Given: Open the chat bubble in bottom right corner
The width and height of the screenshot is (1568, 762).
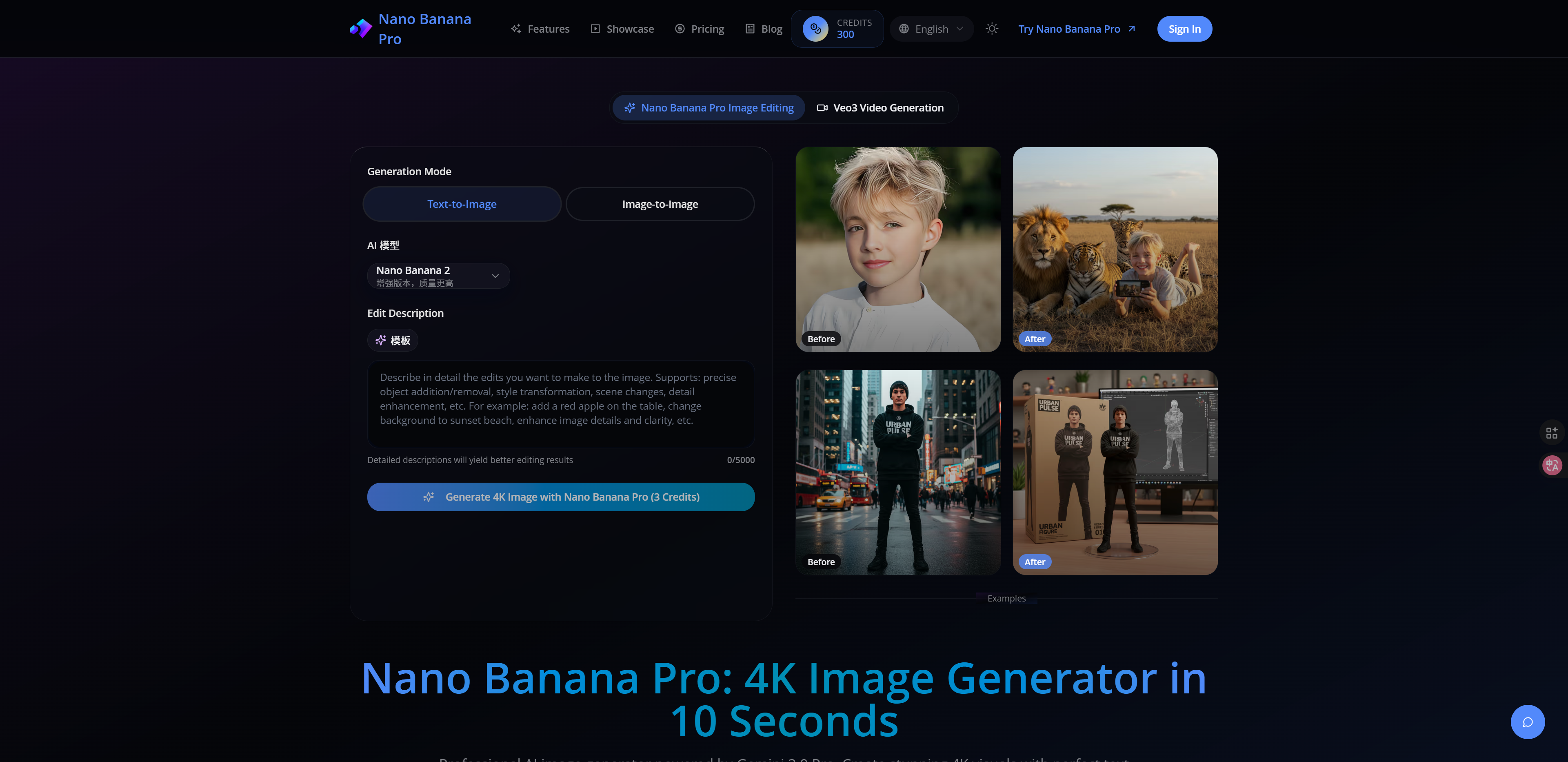Looking at the screenshot, I should (1527, 722).
